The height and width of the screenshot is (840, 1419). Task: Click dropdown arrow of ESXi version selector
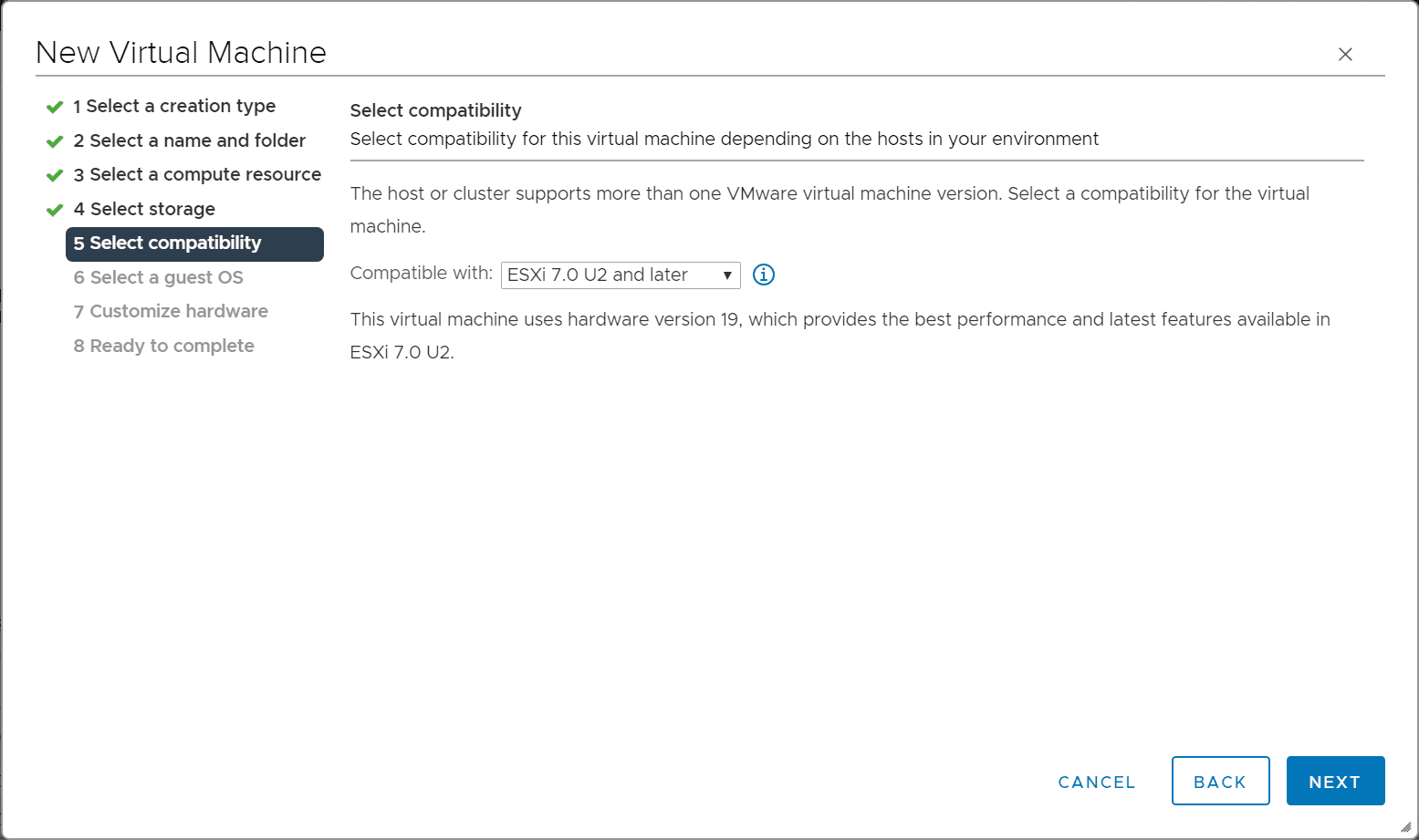[727, 275]
